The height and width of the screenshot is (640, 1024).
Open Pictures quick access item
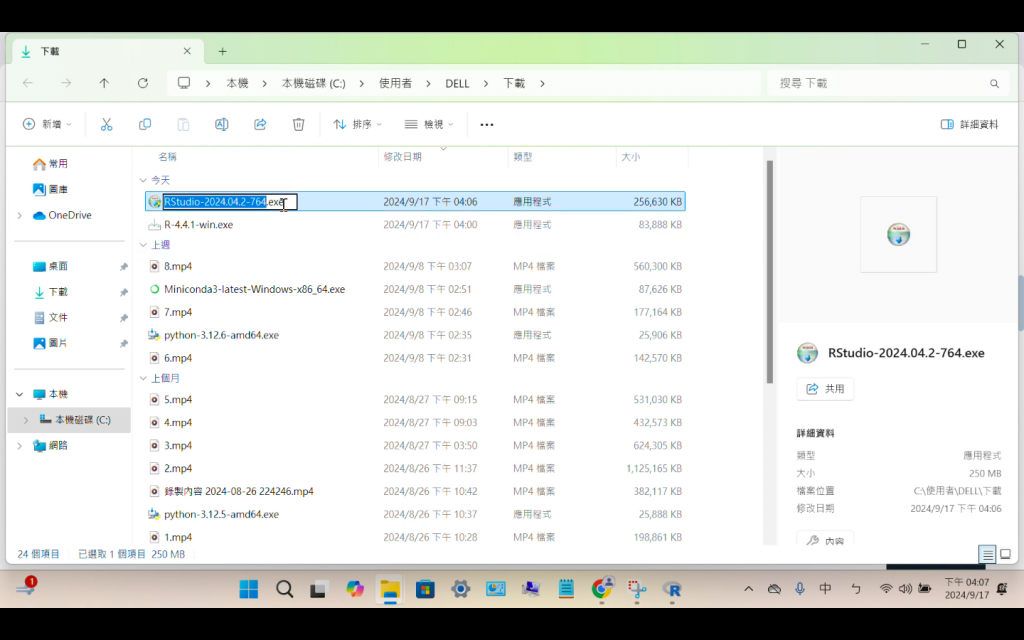click(x=50, y=343)
